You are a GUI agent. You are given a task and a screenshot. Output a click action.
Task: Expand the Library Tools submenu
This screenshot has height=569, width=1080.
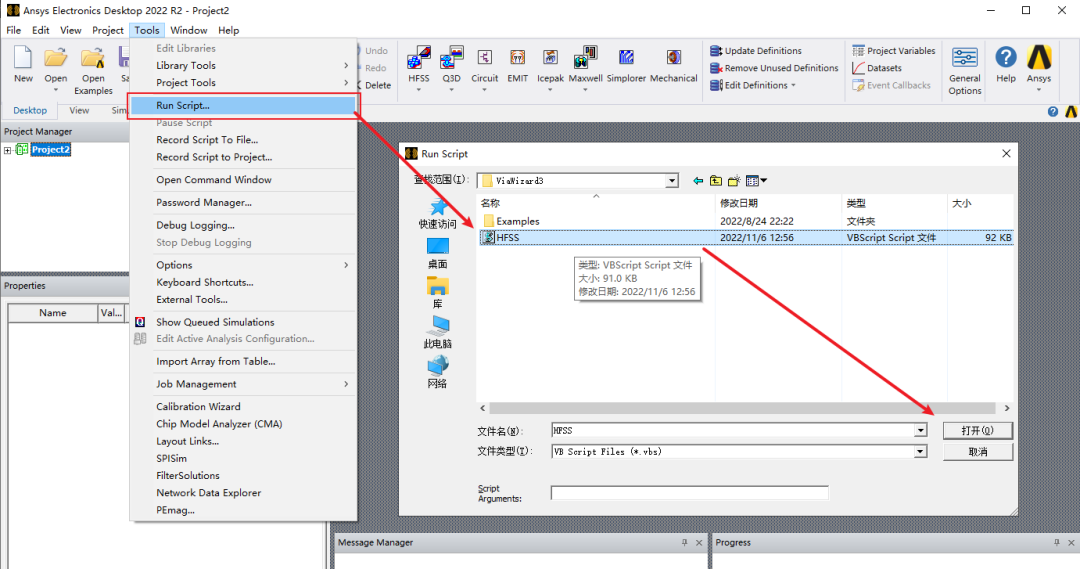coord(244,65)
